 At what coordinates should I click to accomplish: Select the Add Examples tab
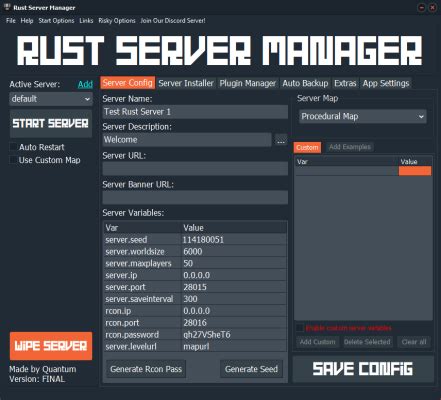(x=350, y=147)
